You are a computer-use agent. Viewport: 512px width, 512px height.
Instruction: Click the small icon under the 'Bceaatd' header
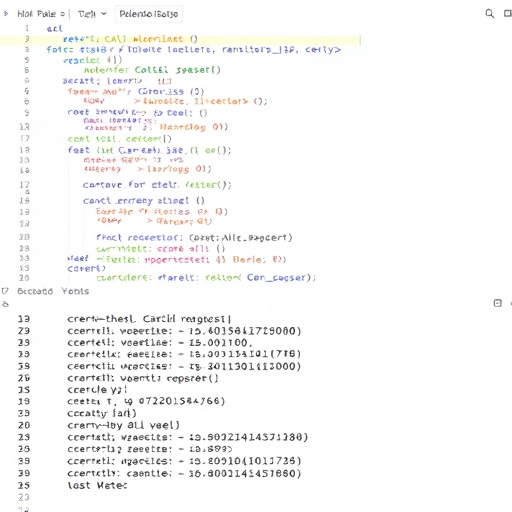tap(5, 304)
